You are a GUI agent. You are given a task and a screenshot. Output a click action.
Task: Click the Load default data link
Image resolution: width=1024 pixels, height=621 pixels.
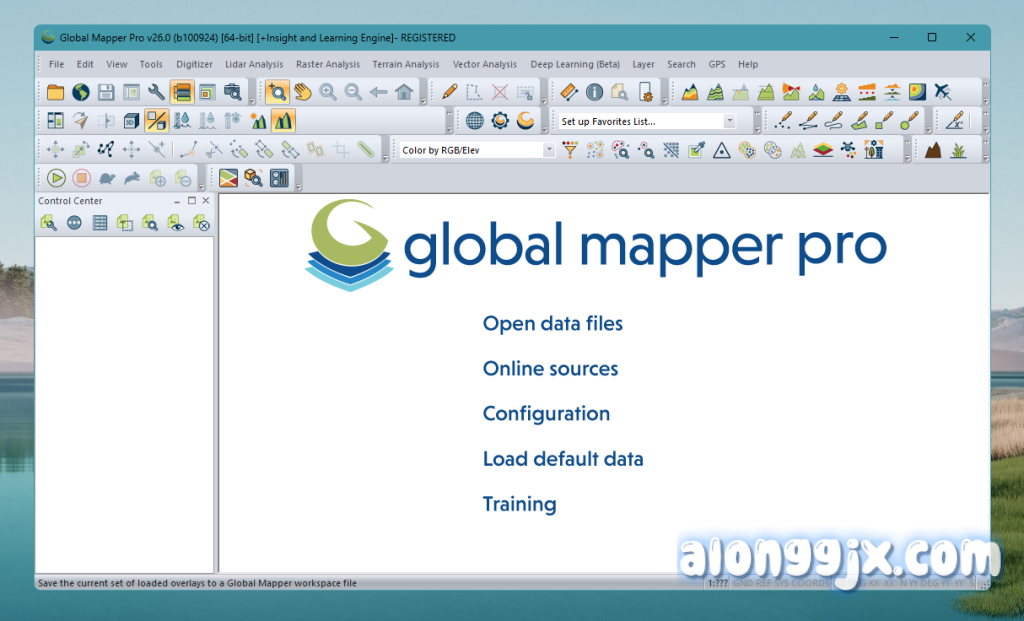[x=562, y=459]
